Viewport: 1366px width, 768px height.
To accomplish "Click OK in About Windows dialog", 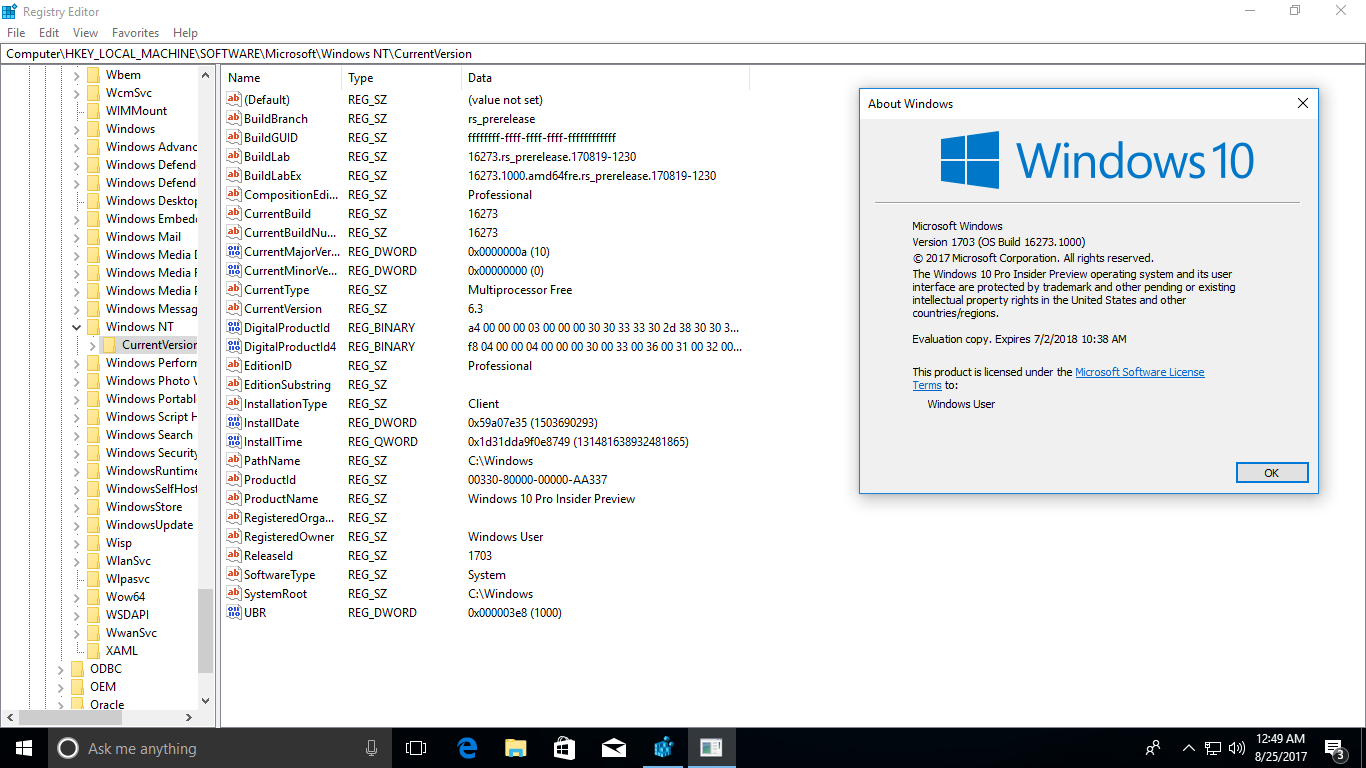I will pyautogui.click(x=1272, y=473).
